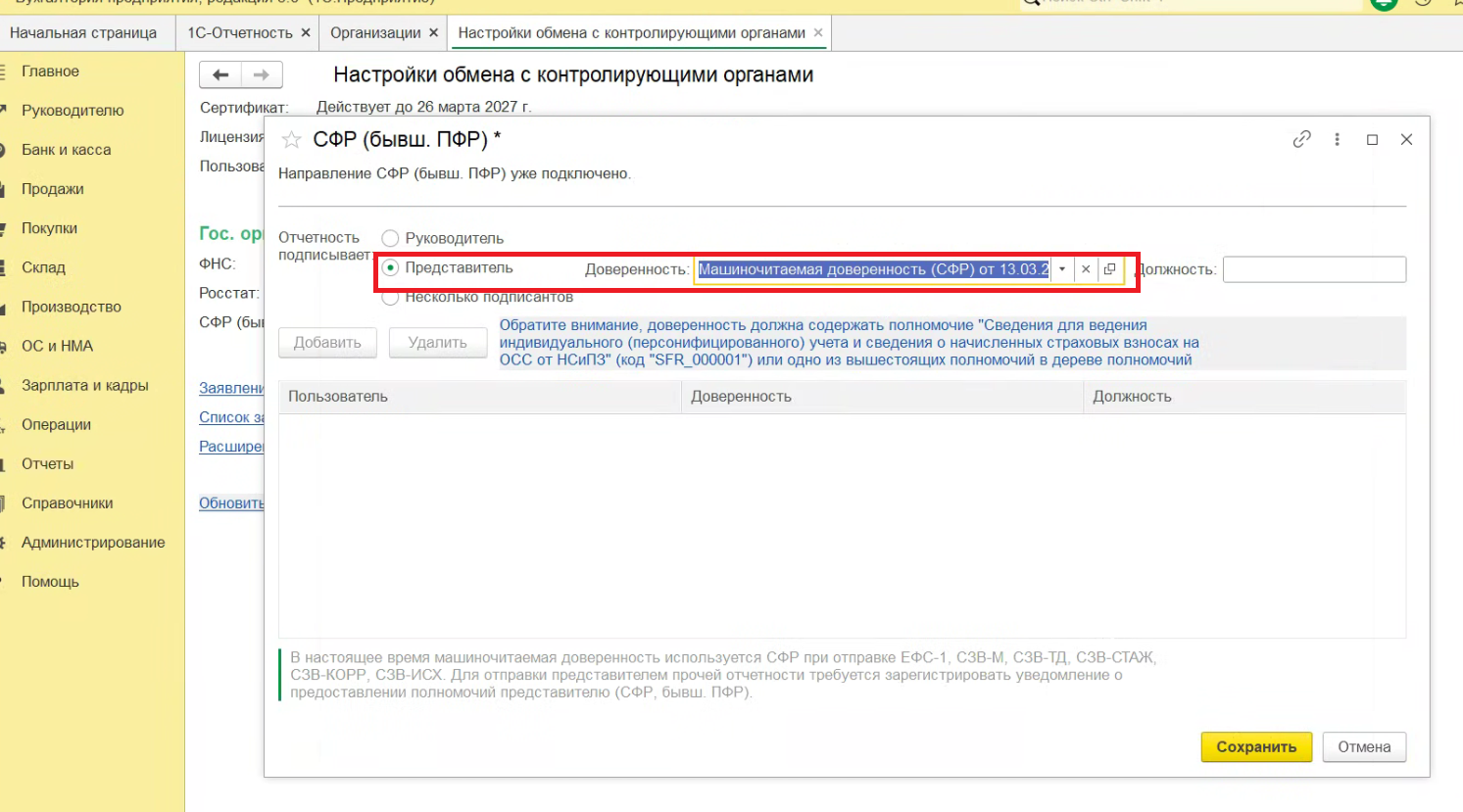Open the Расширен… link behind the dialog

click(231, 447)
